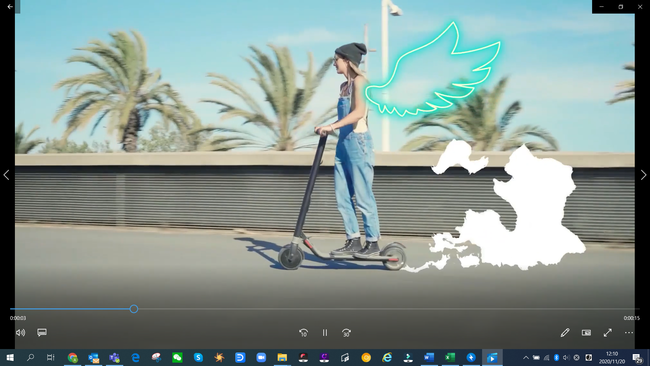
Task: Open the taskbar clock and date
Action: [x=612, y=357]
